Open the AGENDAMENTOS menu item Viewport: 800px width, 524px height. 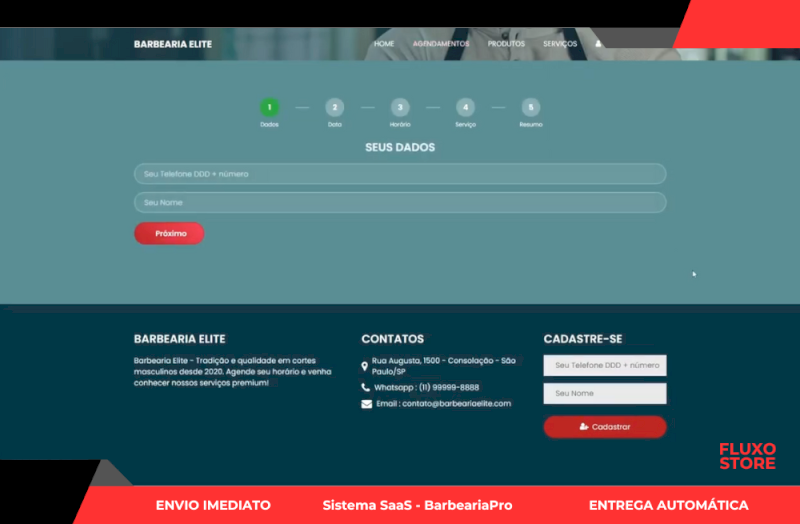tap(441, 44)
